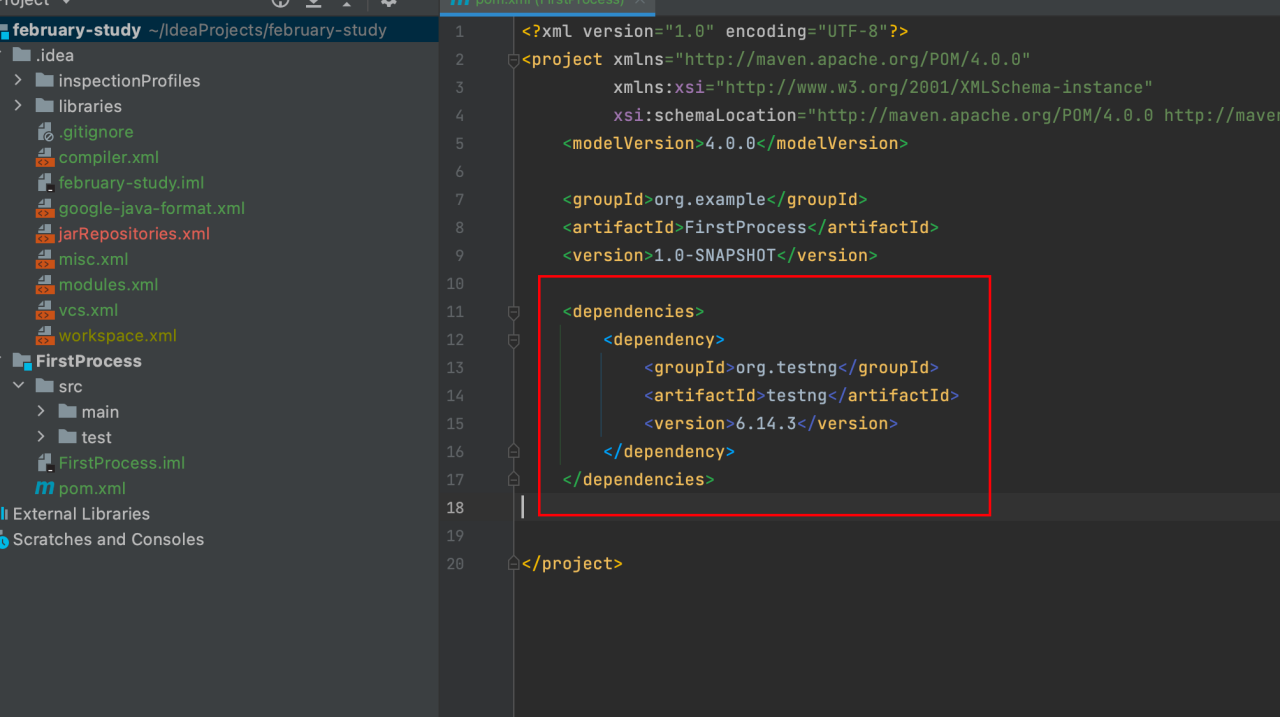
Task: Select workspace.xml in the project tree
Action: coord(117,336)
